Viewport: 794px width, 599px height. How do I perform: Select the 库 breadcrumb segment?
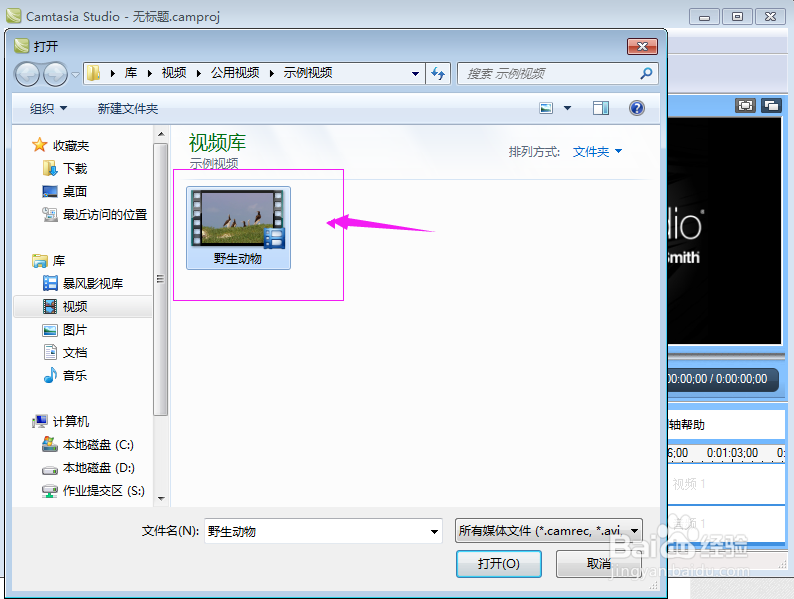(x=131, y=73)
